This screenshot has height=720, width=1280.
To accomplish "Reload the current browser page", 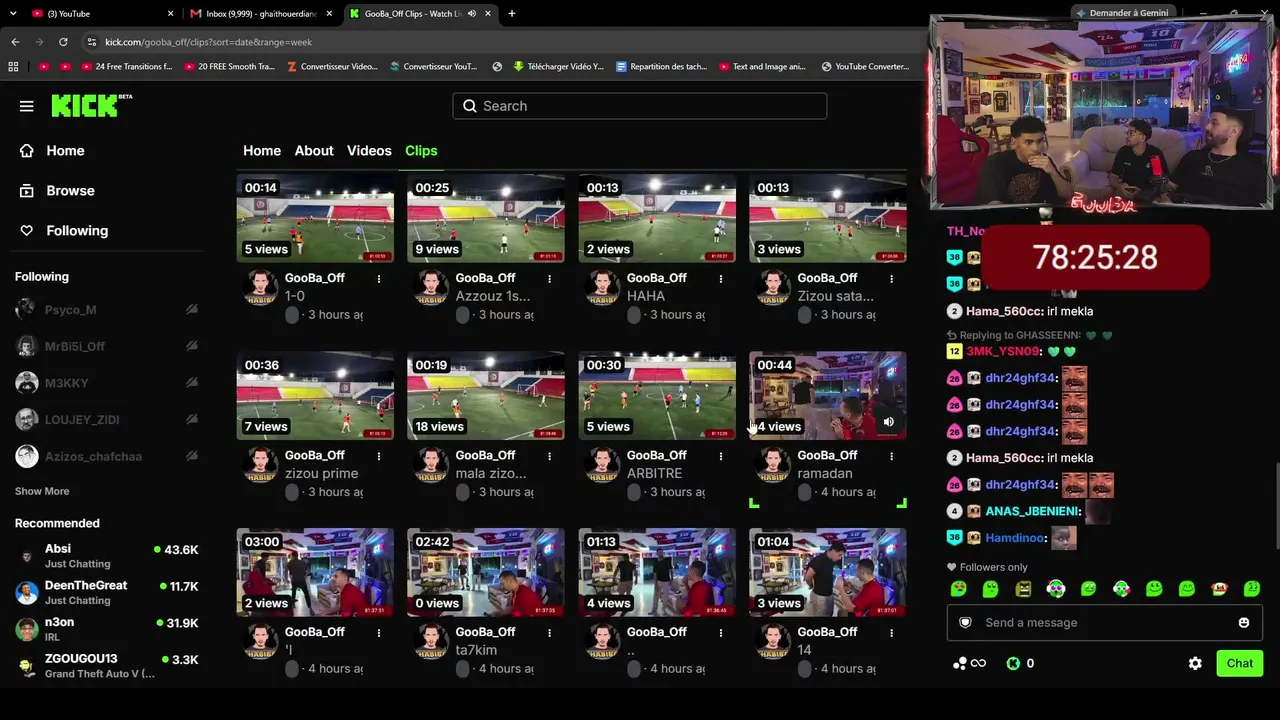I will [63, 42].
